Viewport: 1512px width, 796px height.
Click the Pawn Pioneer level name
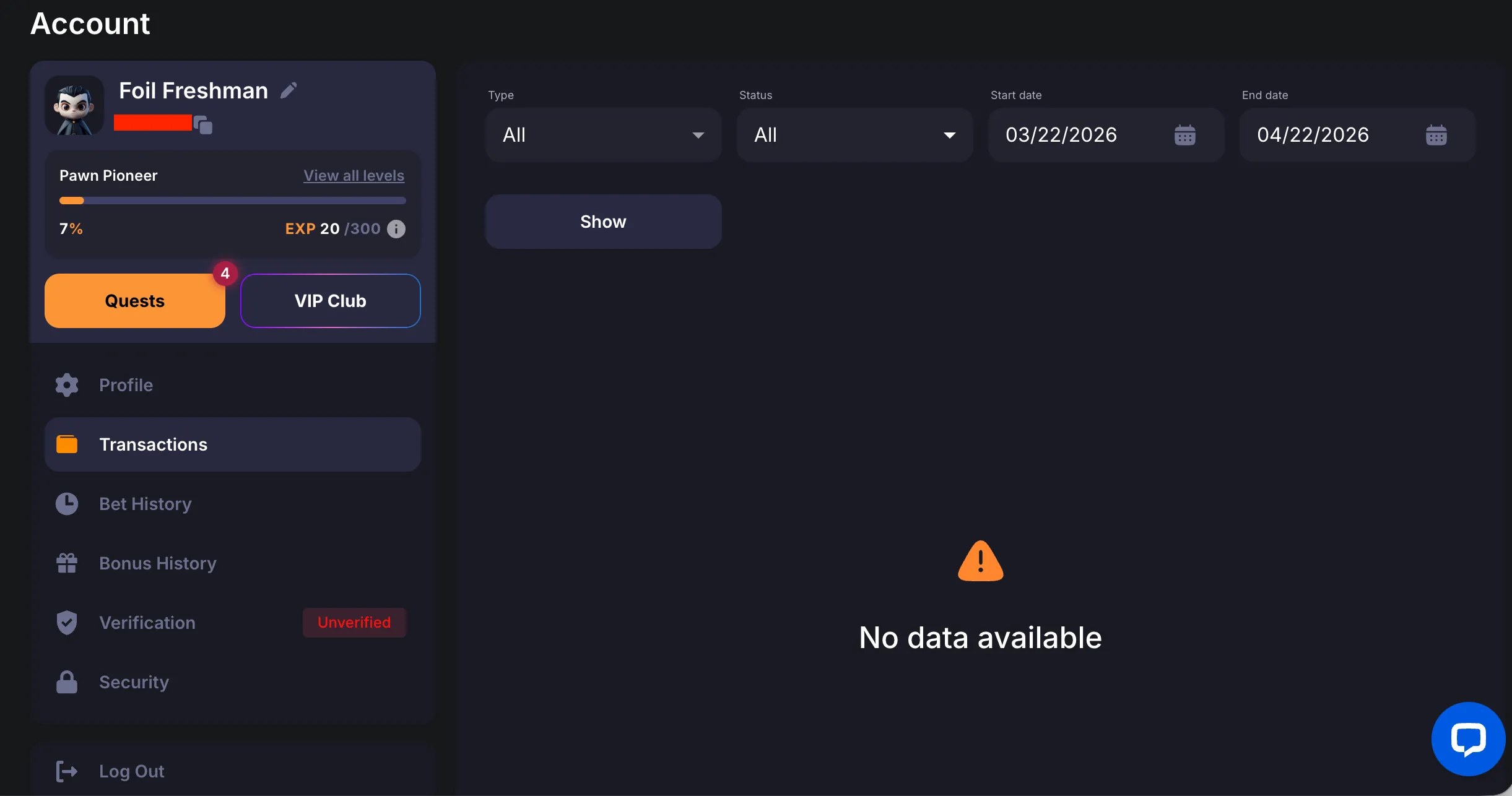click(108, 176)
